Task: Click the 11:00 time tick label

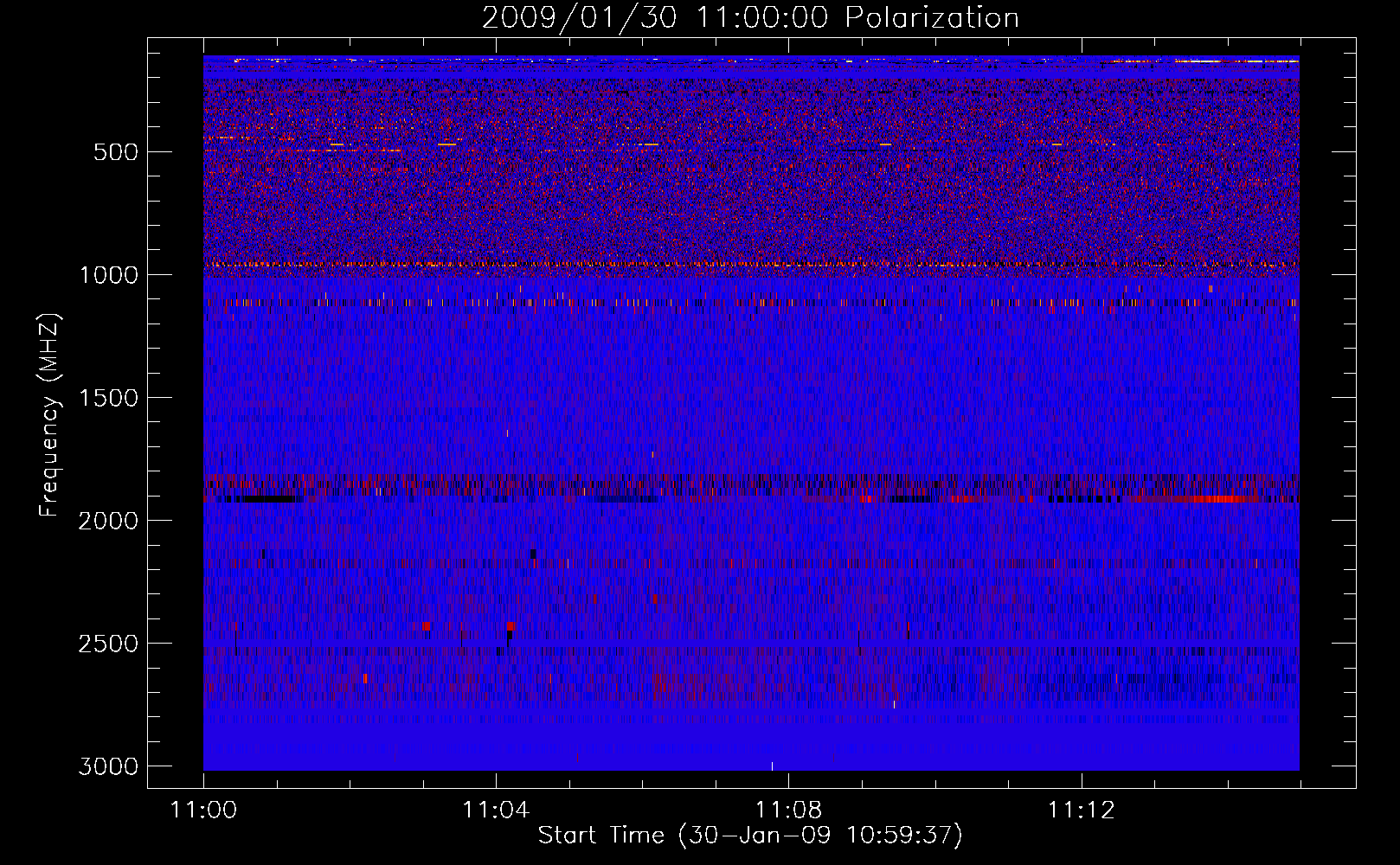Action: point(203,811)
